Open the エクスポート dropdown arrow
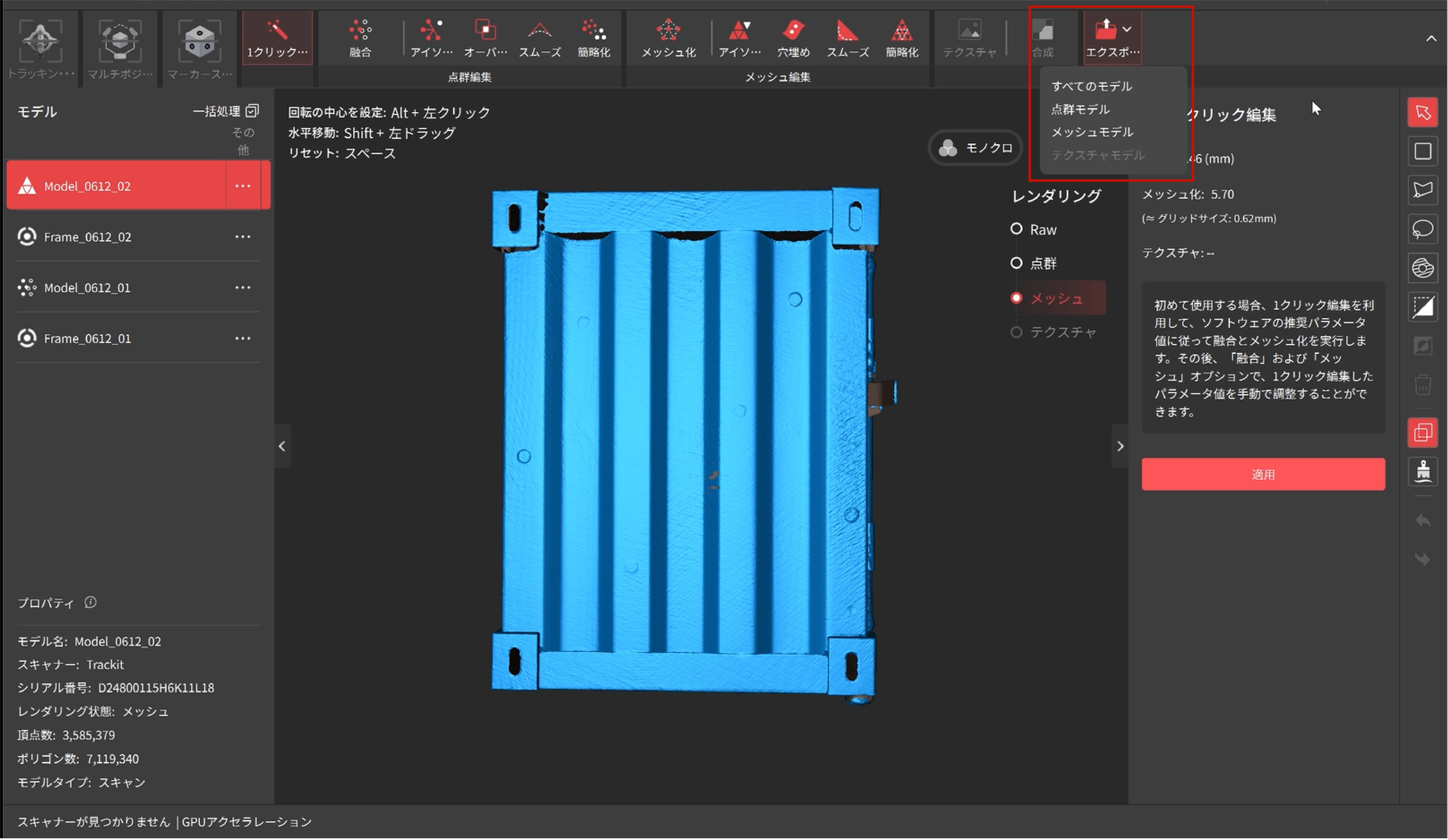 click(x=1127, y=29)
